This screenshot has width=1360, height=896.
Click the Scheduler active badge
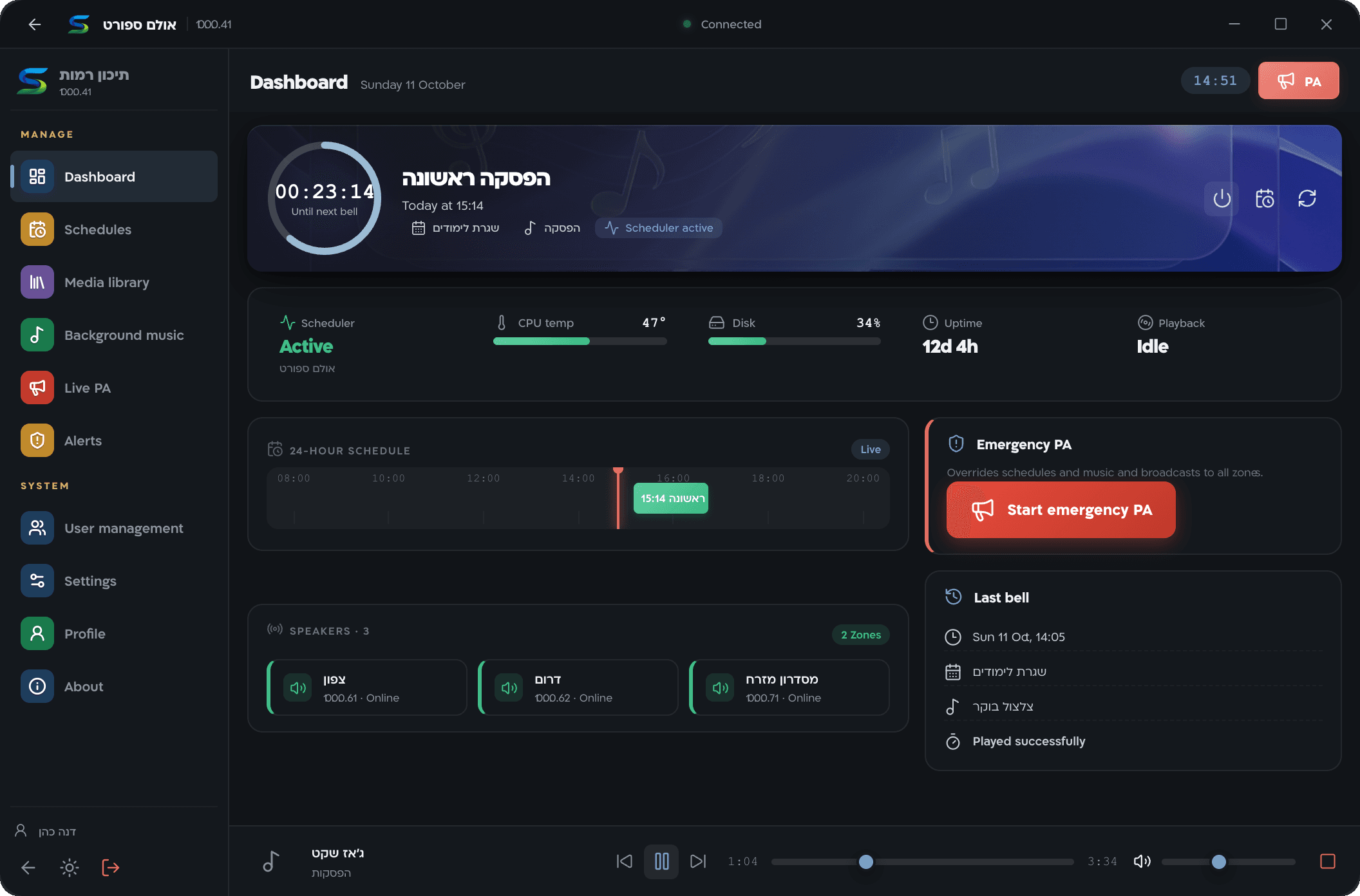(659, 228)
